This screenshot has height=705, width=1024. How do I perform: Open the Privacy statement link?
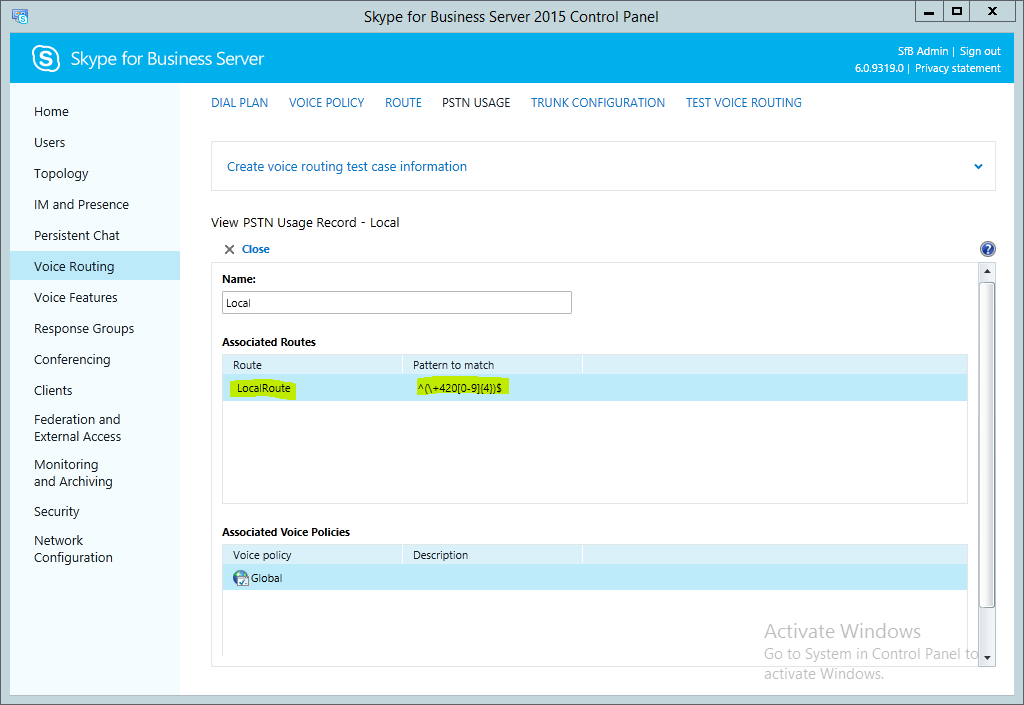point(957,68)
